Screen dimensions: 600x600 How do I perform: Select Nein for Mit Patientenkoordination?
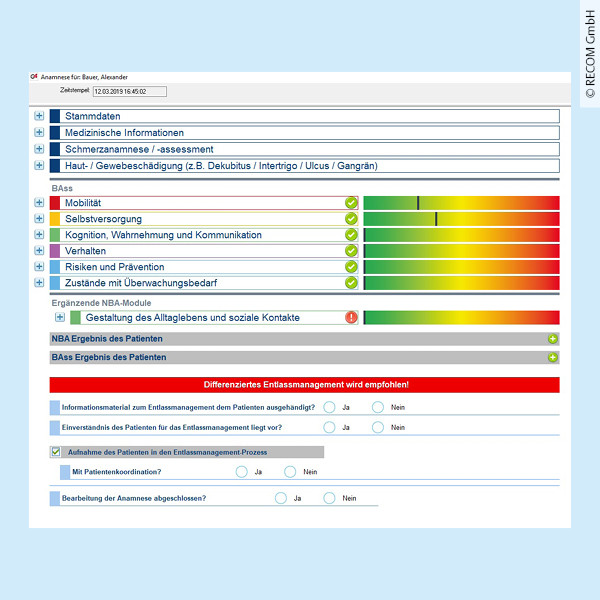(x=290, y=472)
